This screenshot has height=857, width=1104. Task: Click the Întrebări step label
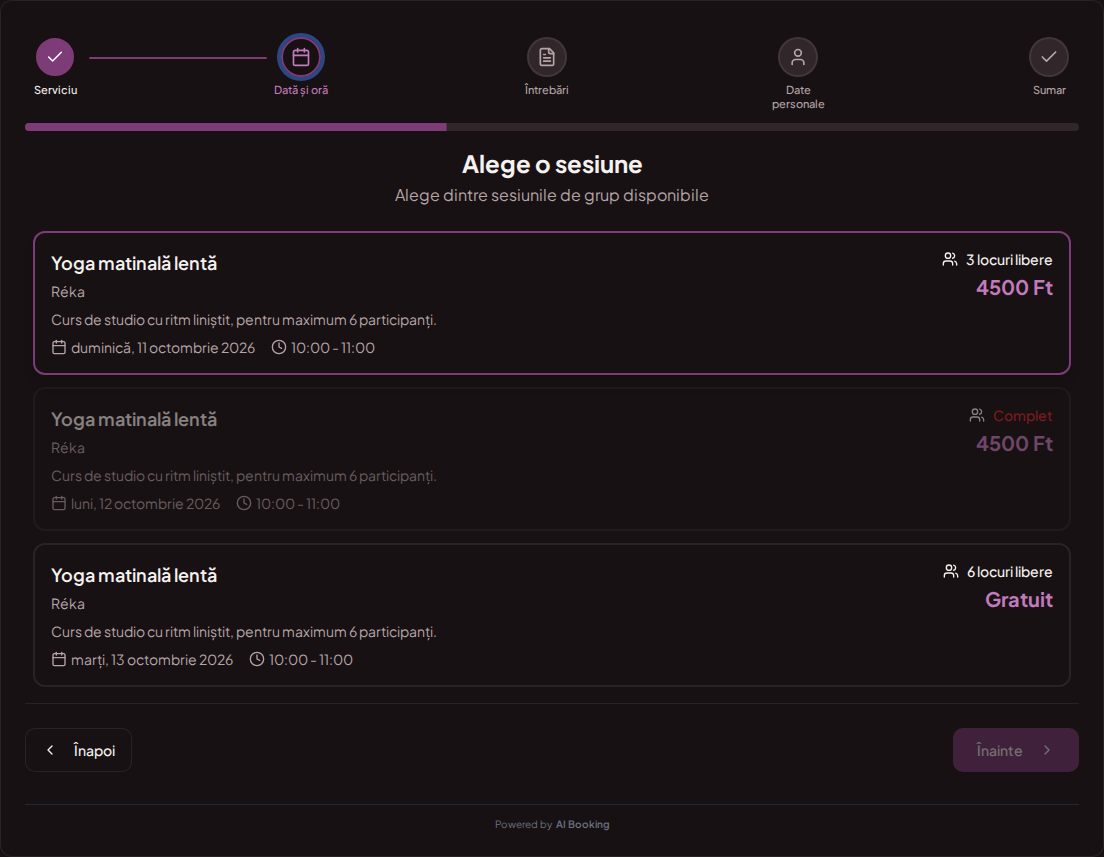[546, 90]
